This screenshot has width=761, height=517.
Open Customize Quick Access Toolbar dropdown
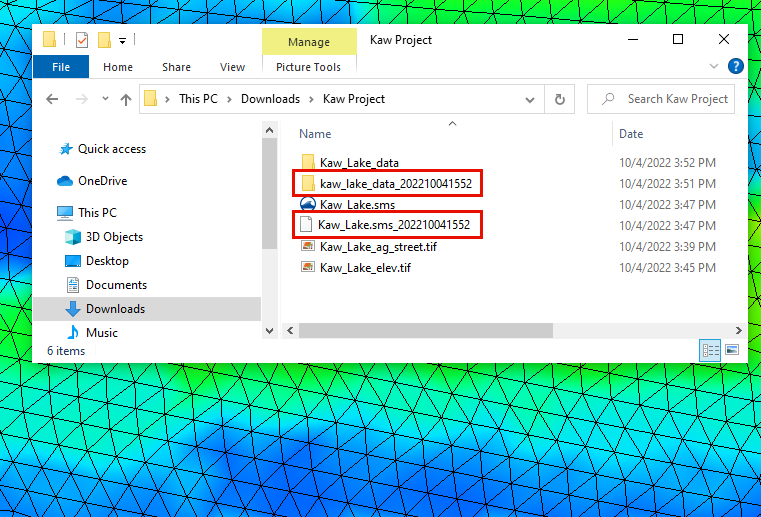[x=122, y=41]
